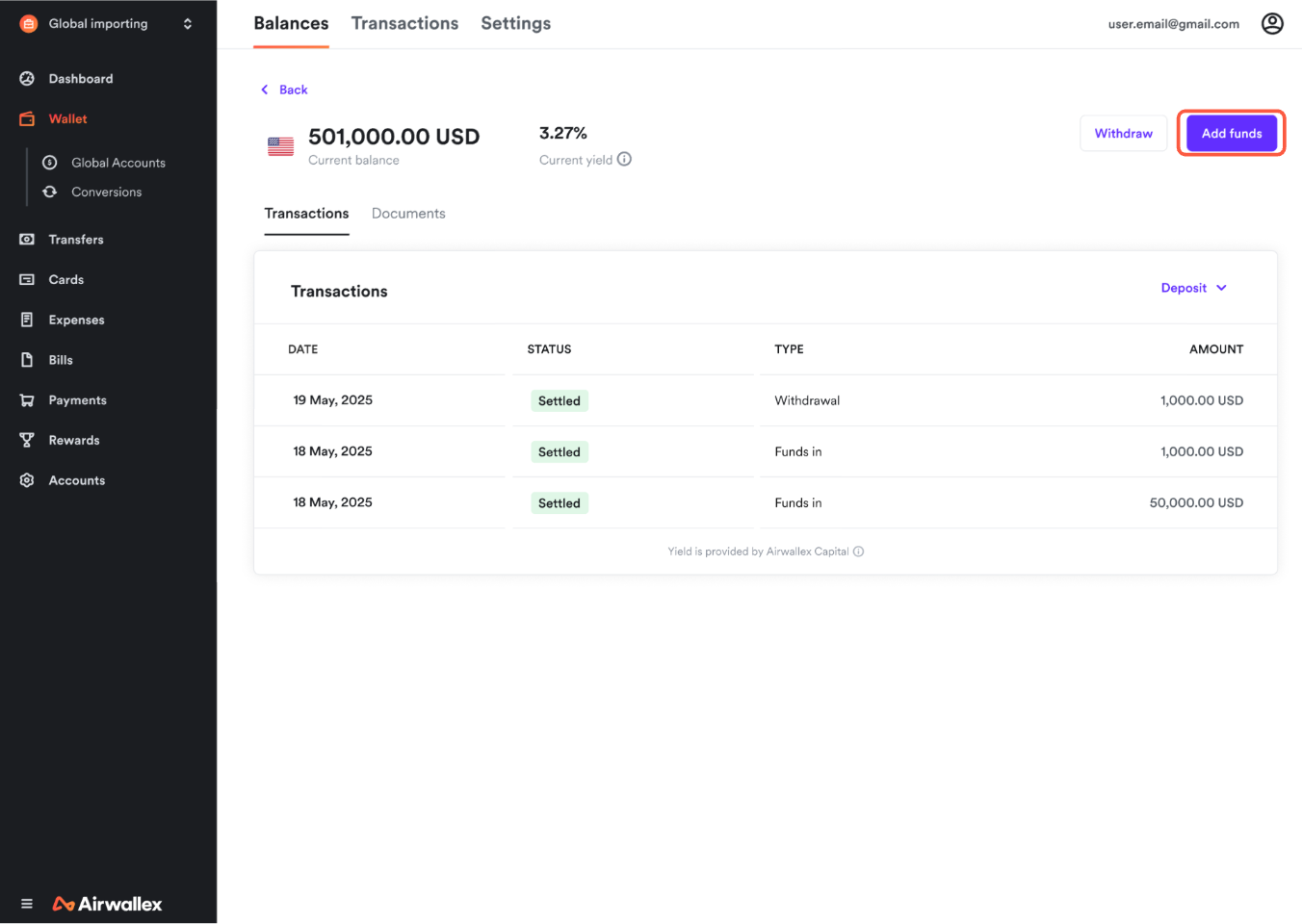Click the Wallet icon in sidebar
Viewport: 1302px width, 924px height.
coord(27,119)
